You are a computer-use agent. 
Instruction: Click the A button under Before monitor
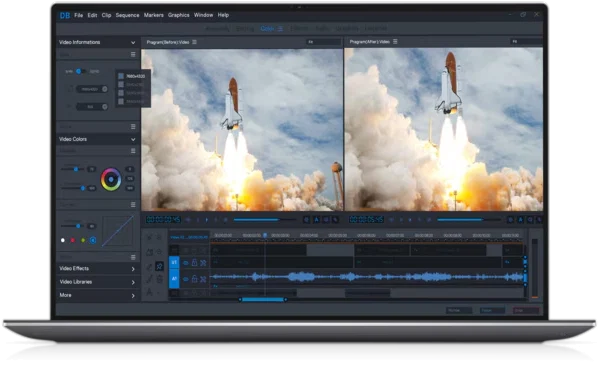click(316, 220)
